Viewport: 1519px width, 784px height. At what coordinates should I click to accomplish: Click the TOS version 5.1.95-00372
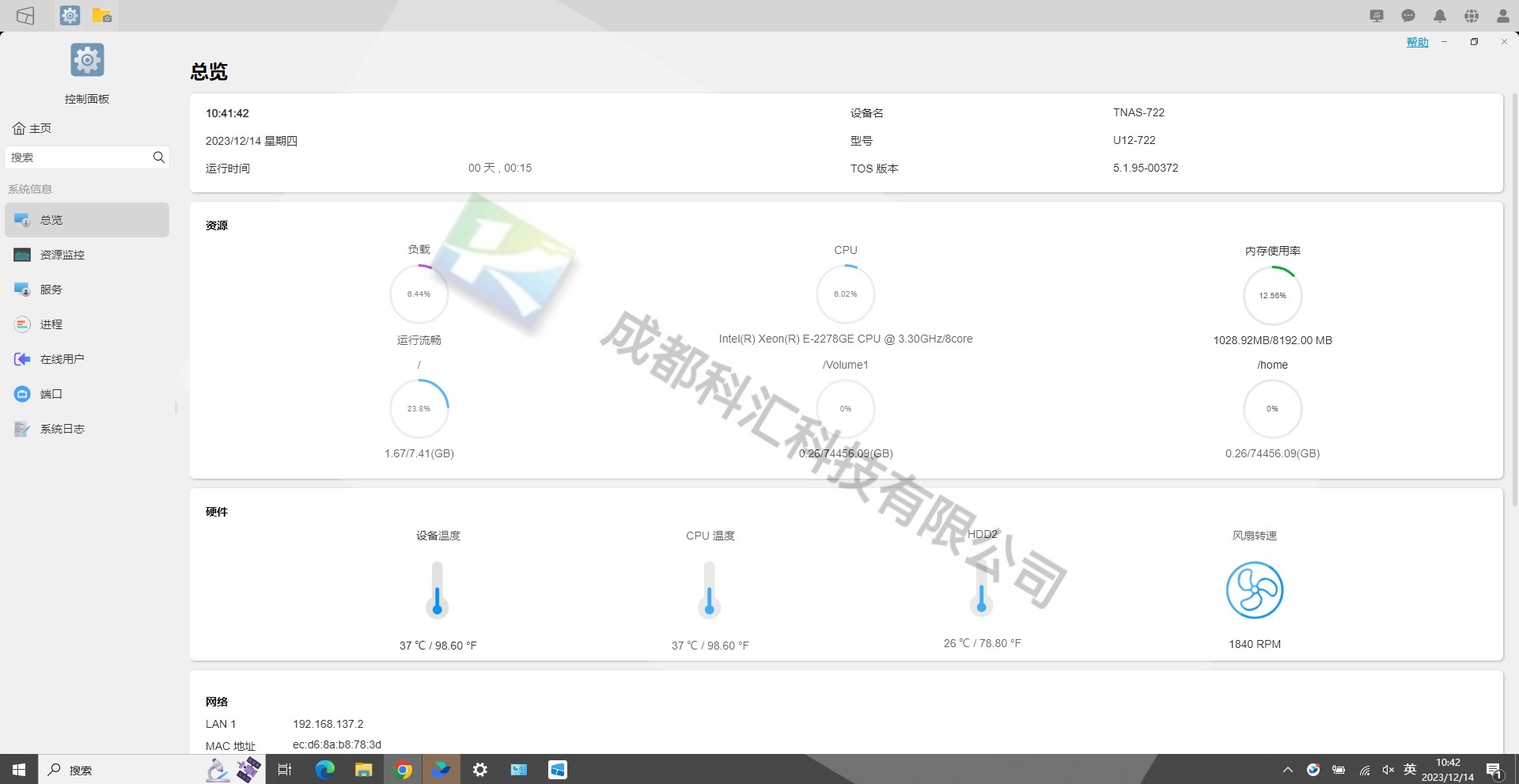(1146, 168)
